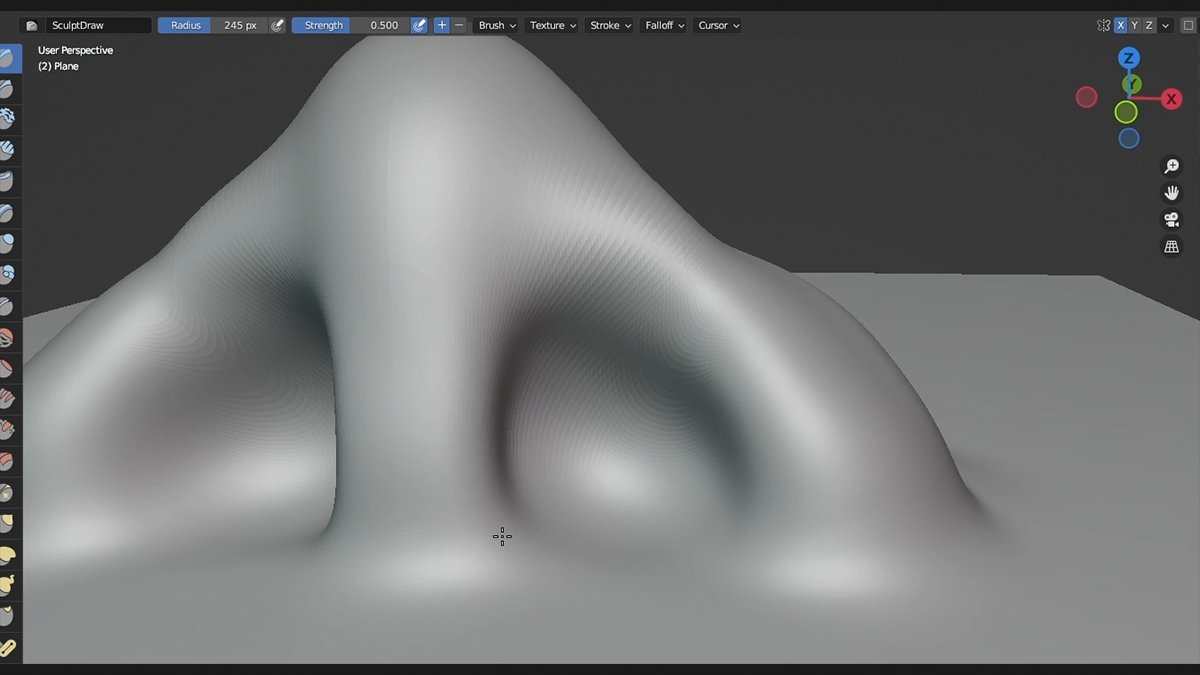Image resolution: width=1200 pixels, height=675 pixels.
Task: Open the Stroke dropdown
Action: point(609,25)
